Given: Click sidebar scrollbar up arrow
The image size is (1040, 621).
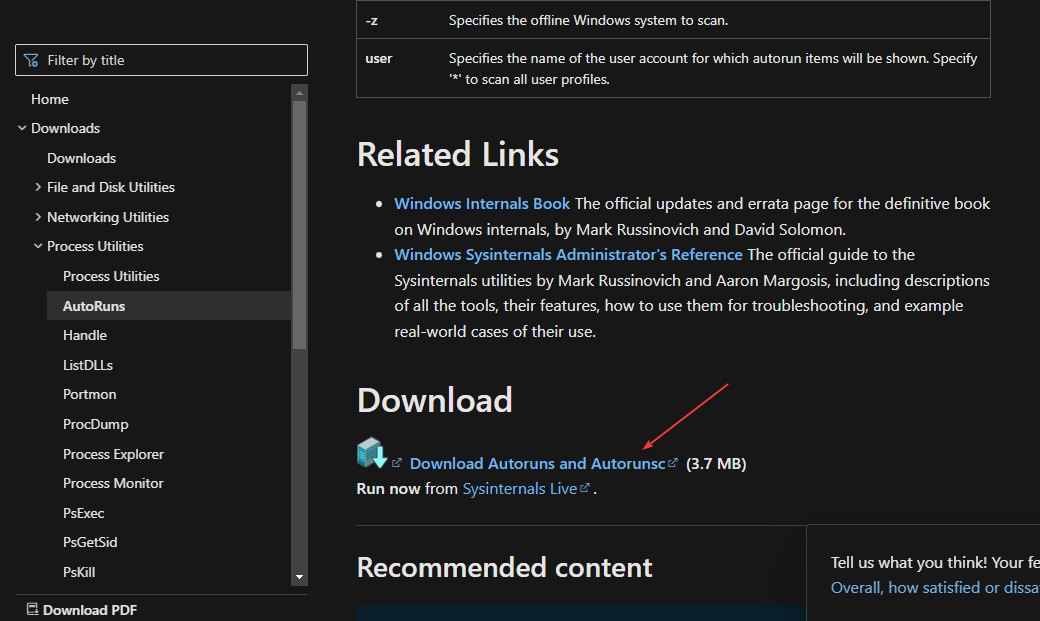Looking at the screenshot, I should (299, 93).
